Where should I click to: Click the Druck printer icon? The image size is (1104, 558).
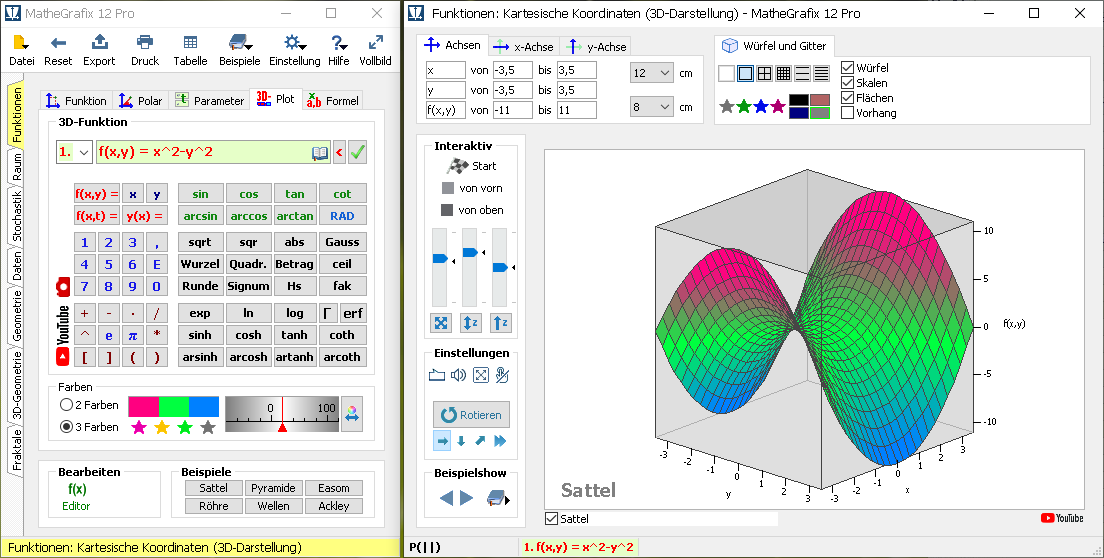click(x=145, y=42)
